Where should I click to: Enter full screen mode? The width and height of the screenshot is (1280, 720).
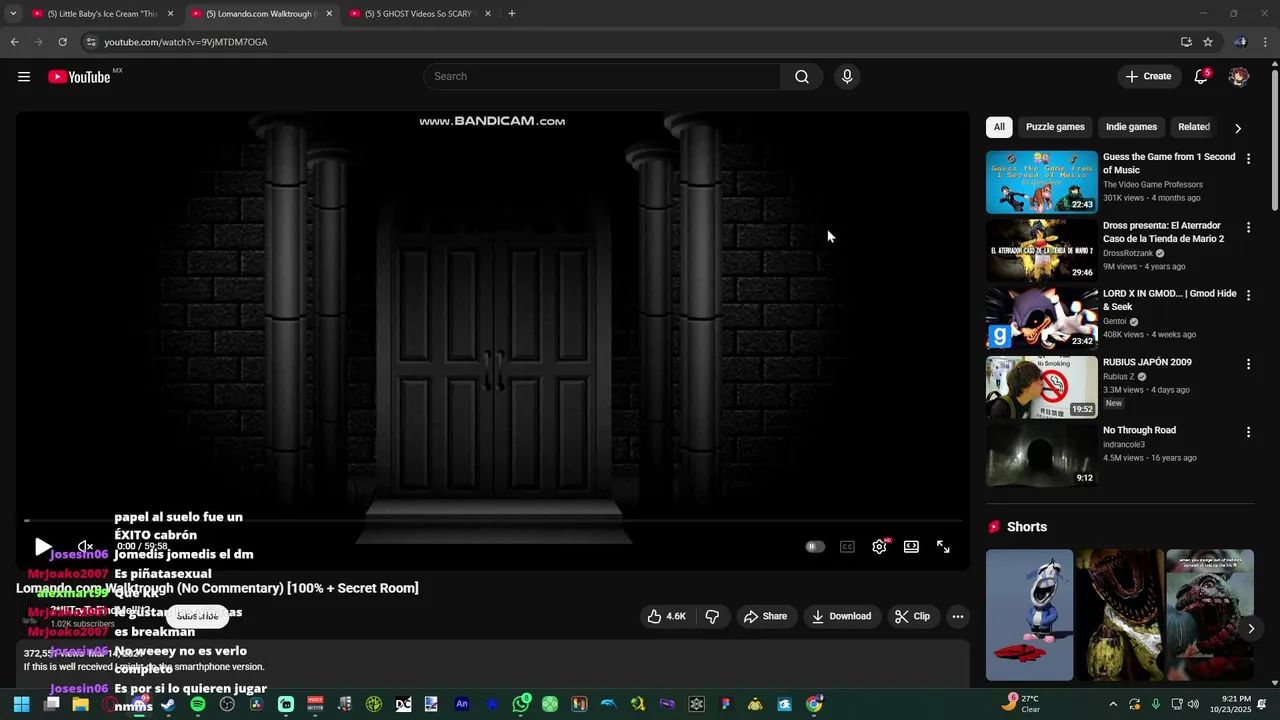click(943, 547)
